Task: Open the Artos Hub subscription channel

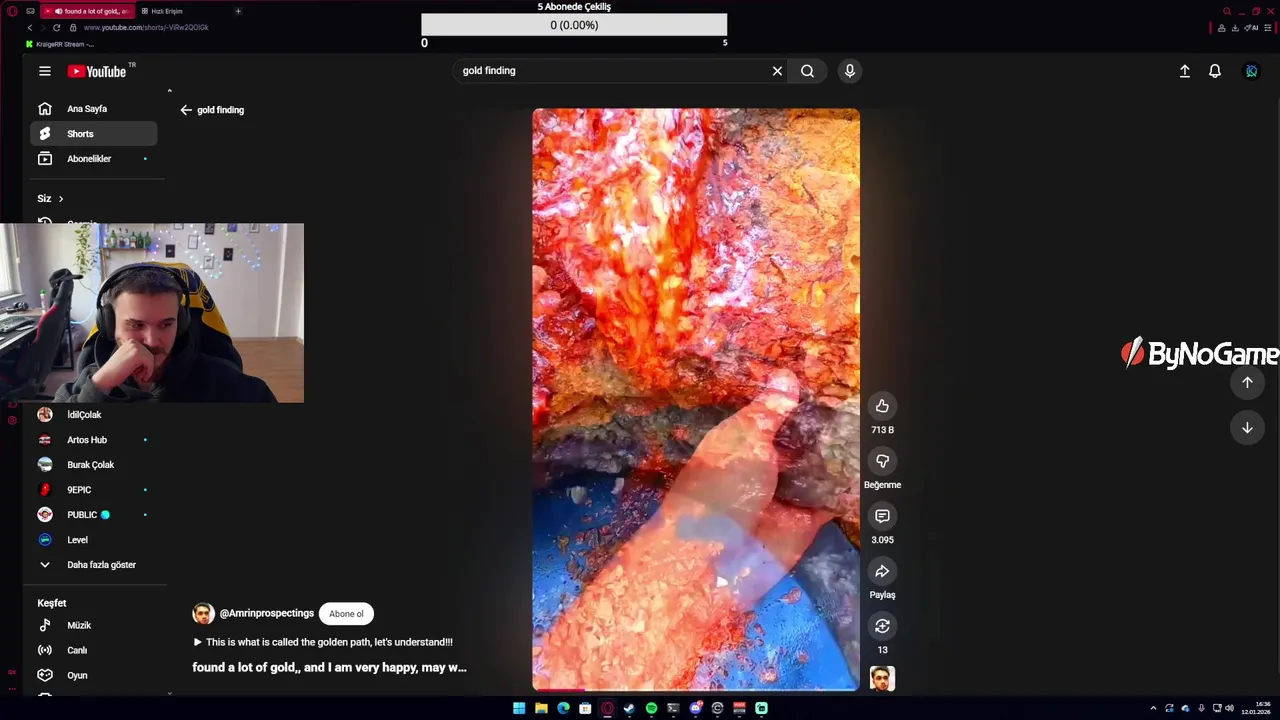Action: point(94,440)
